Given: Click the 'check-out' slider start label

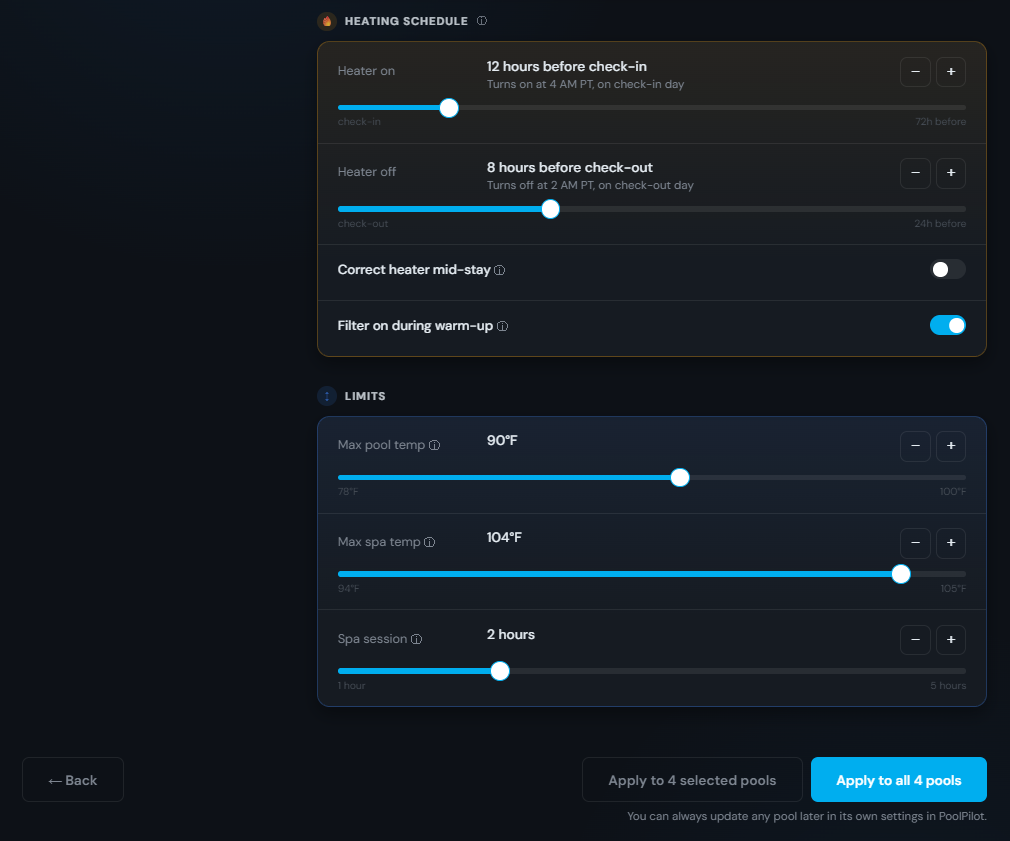Looking at the screenshot, I should coord(363,224).
